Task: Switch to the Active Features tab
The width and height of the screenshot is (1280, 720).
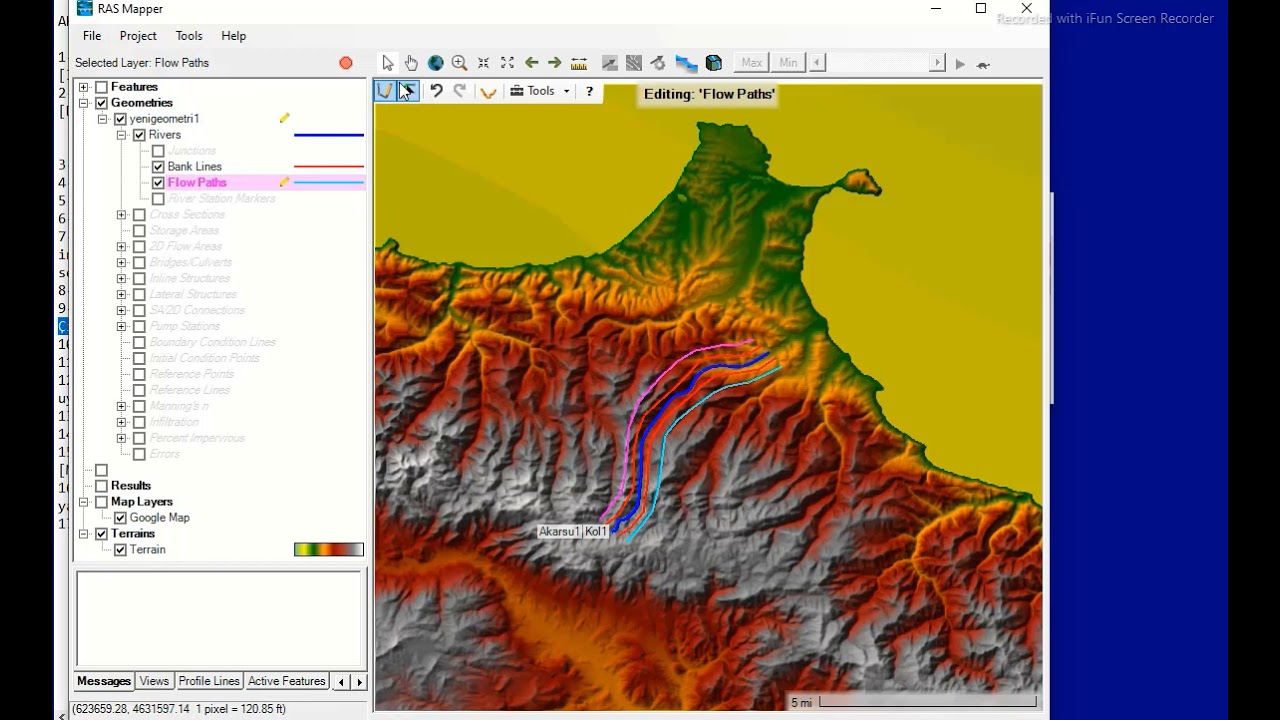Action: click(x=287, y=681)
